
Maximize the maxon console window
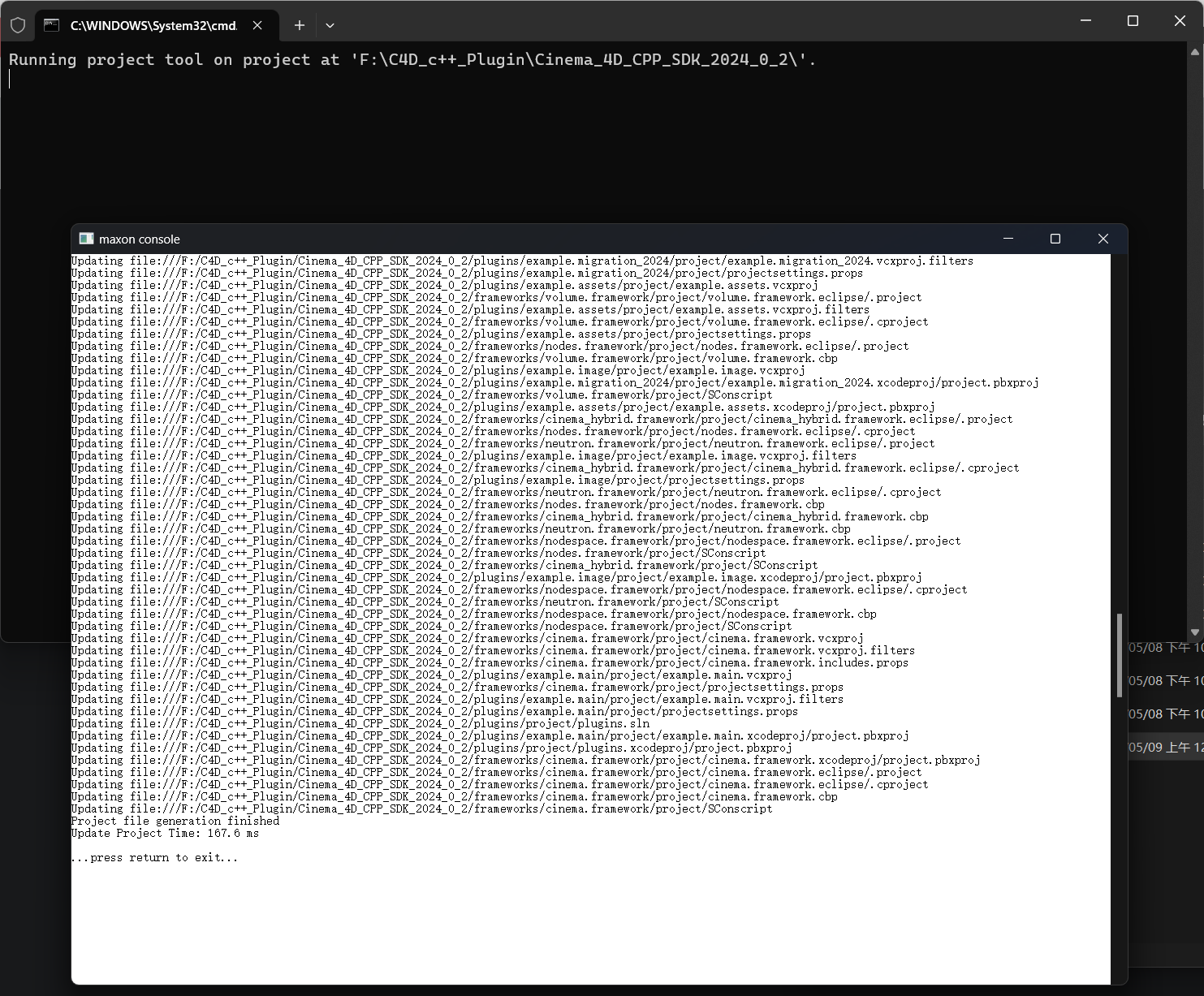coord(1055,239)
